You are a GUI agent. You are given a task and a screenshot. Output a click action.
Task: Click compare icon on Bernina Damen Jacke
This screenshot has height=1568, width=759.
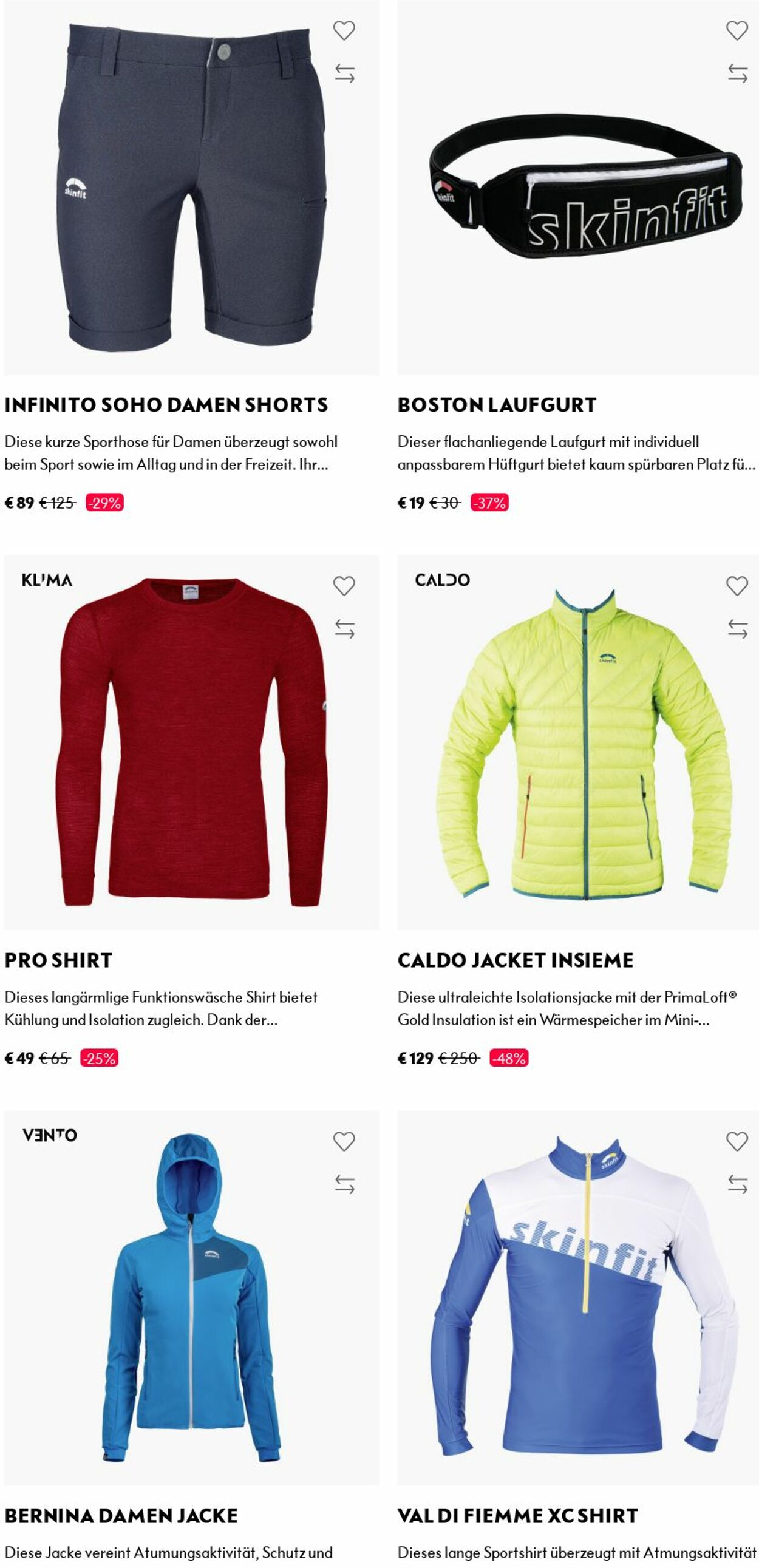click(344, 1184)
